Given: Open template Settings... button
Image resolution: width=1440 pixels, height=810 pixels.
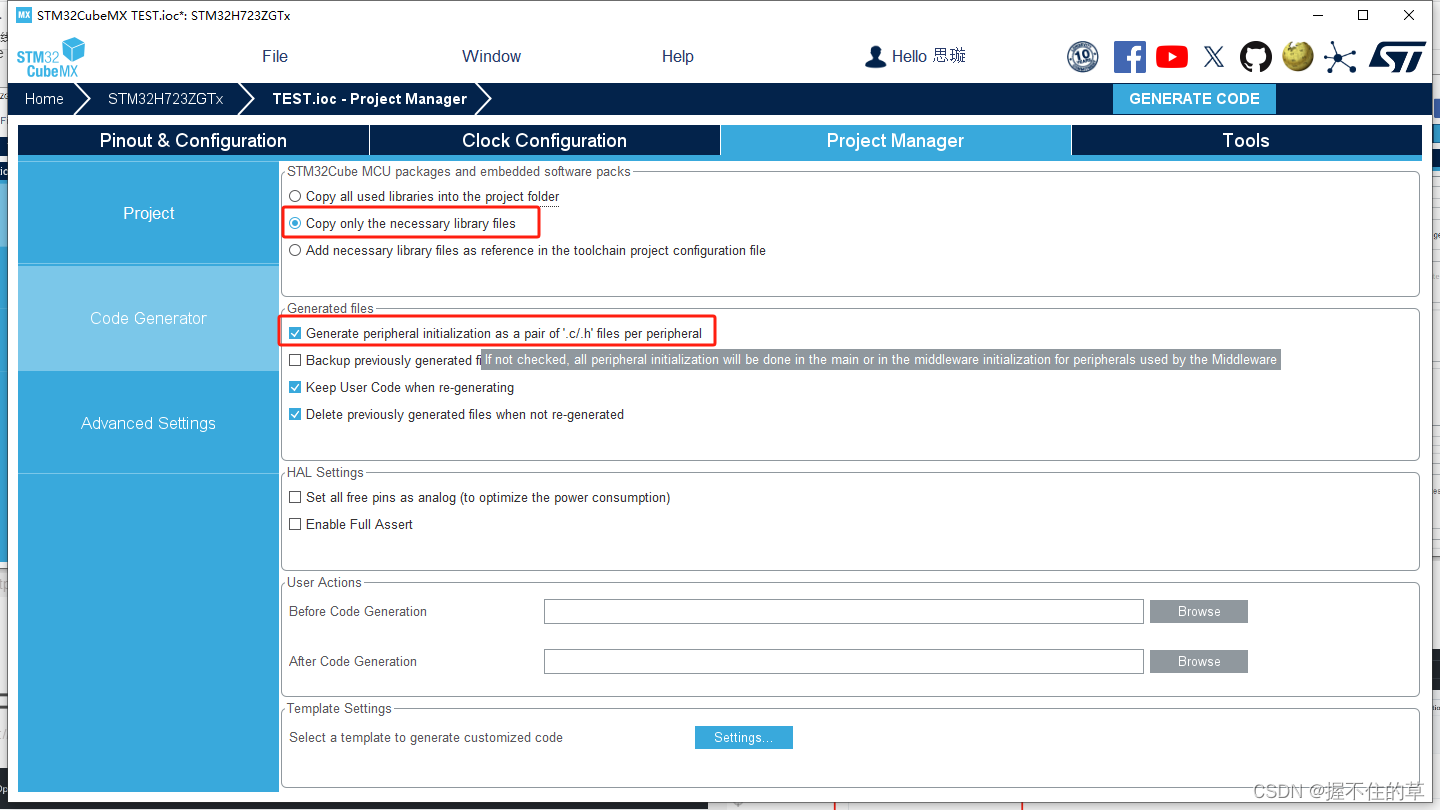Looking at the screenshot, I should (x=744, y=737).
